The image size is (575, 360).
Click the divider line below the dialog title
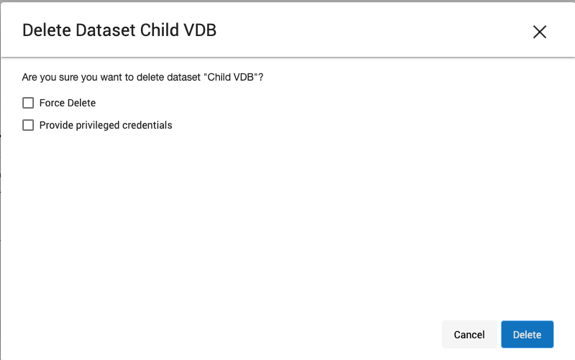pyautogui.click(x=288, y=57)
